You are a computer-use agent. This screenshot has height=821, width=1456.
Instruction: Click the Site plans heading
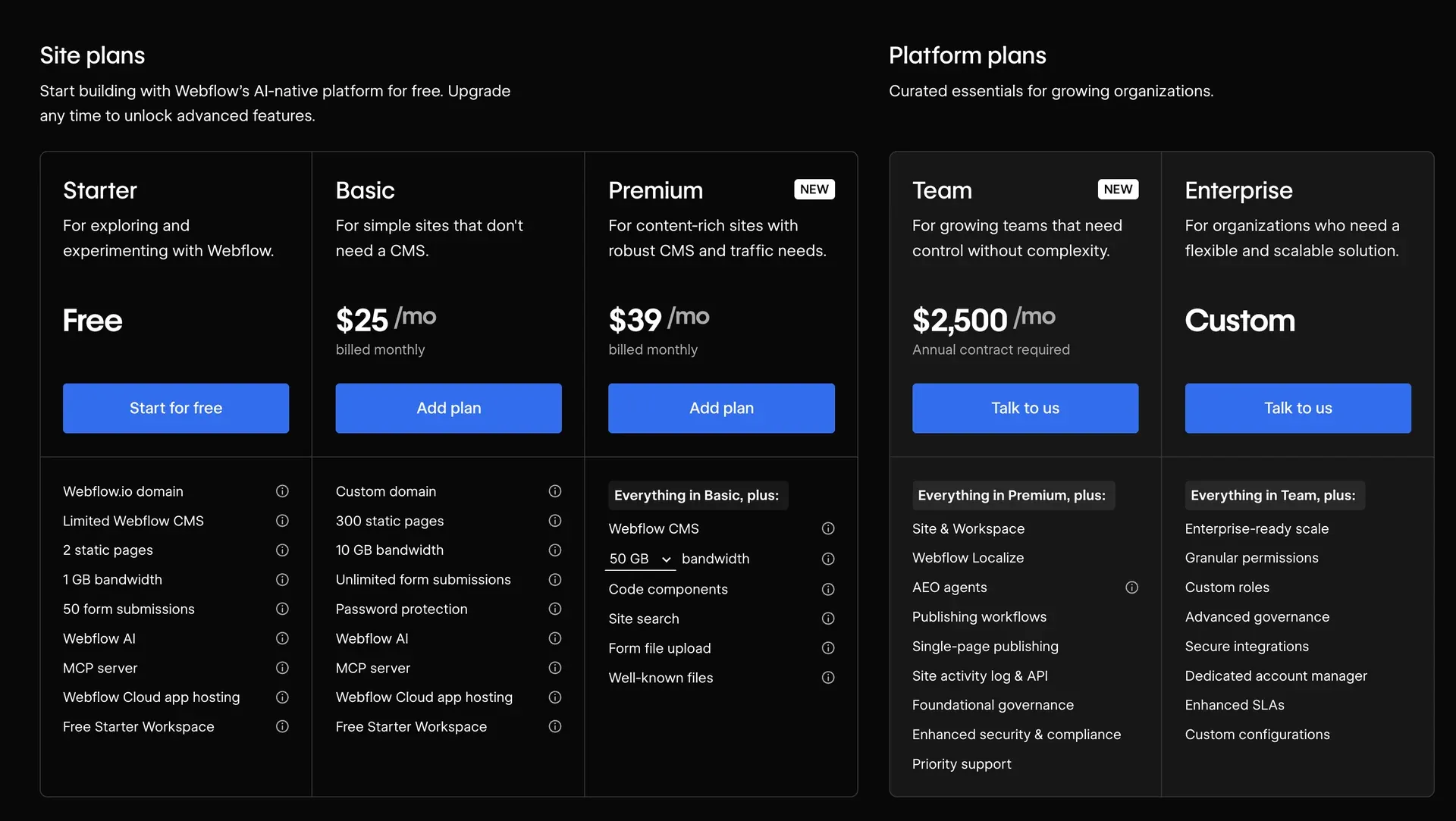[x=93, y=55]
